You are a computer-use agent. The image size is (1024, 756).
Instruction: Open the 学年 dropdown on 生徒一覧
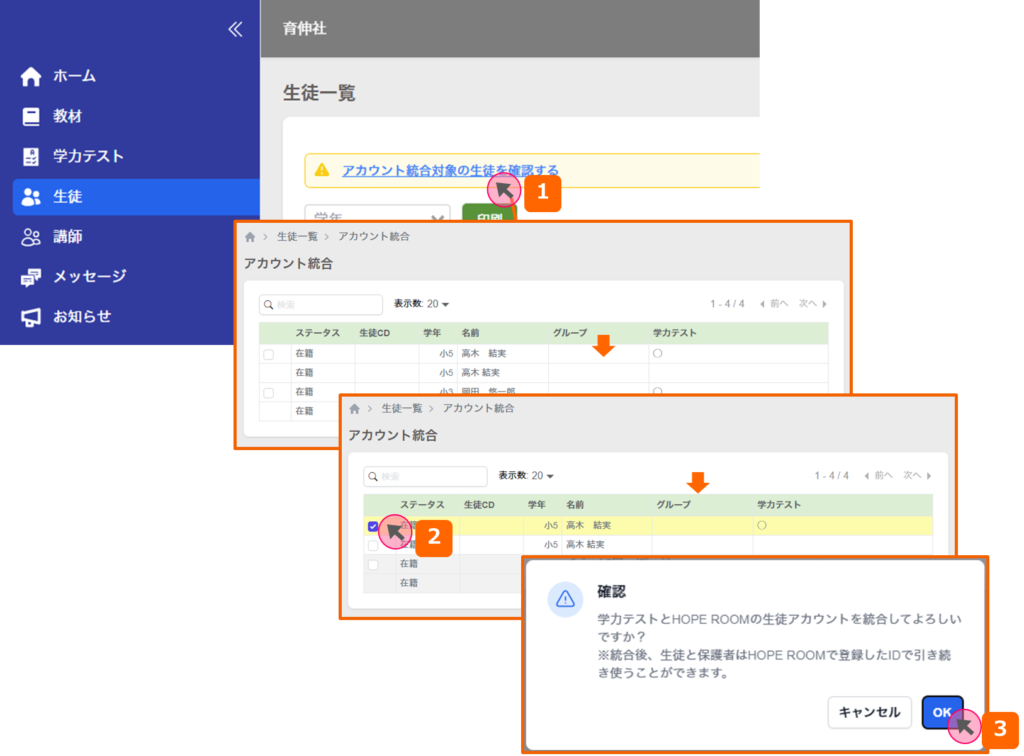point(377,218)
